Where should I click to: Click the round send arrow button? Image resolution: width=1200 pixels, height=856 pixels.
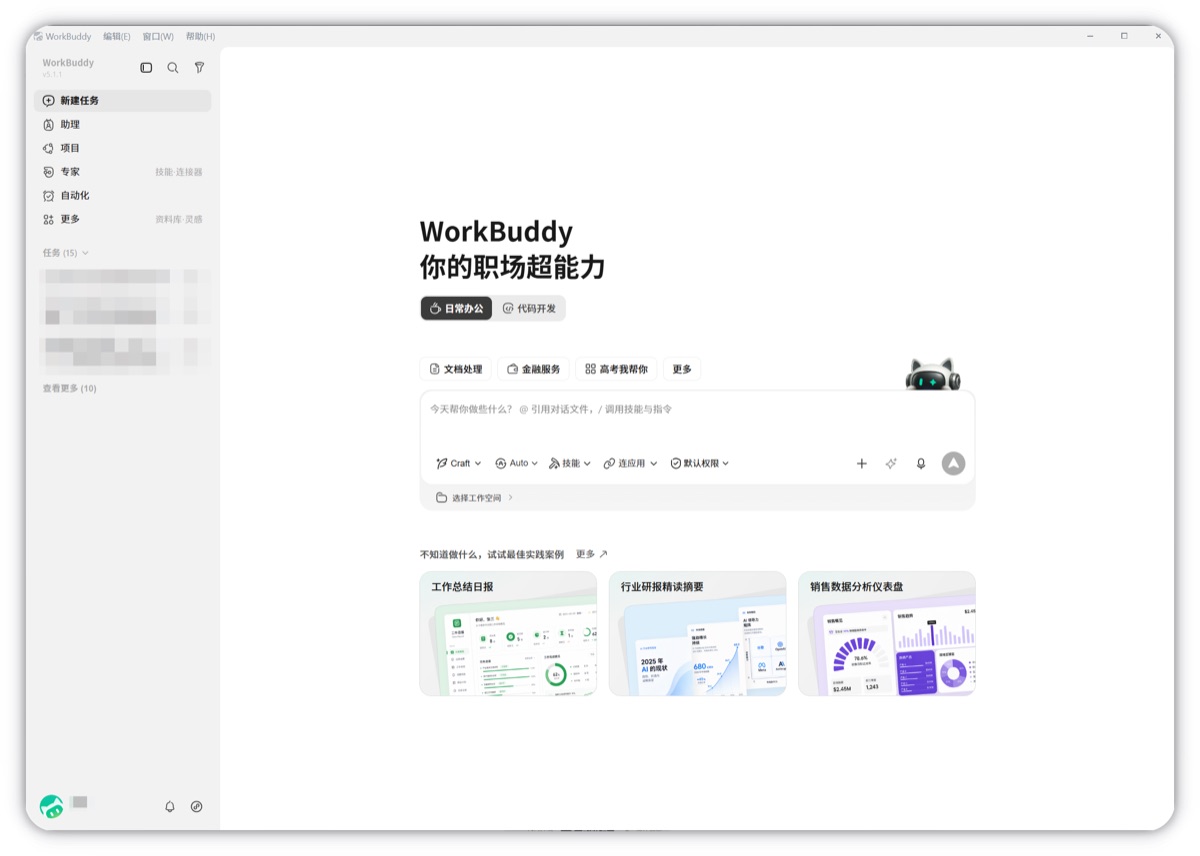(x=954, y=464)
